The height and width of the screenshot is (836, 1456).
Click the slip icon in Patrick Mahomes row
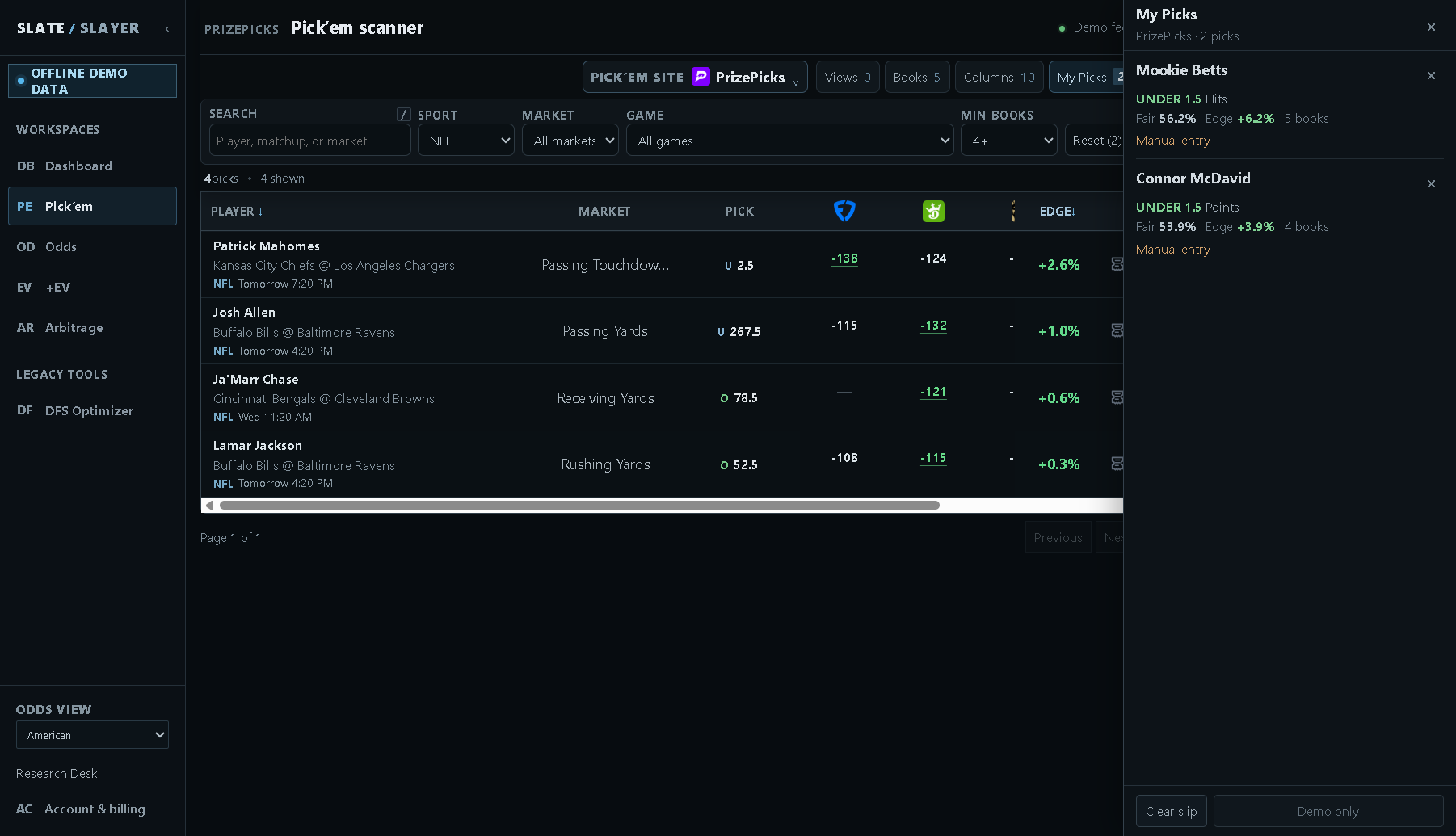coord(1117,264)
